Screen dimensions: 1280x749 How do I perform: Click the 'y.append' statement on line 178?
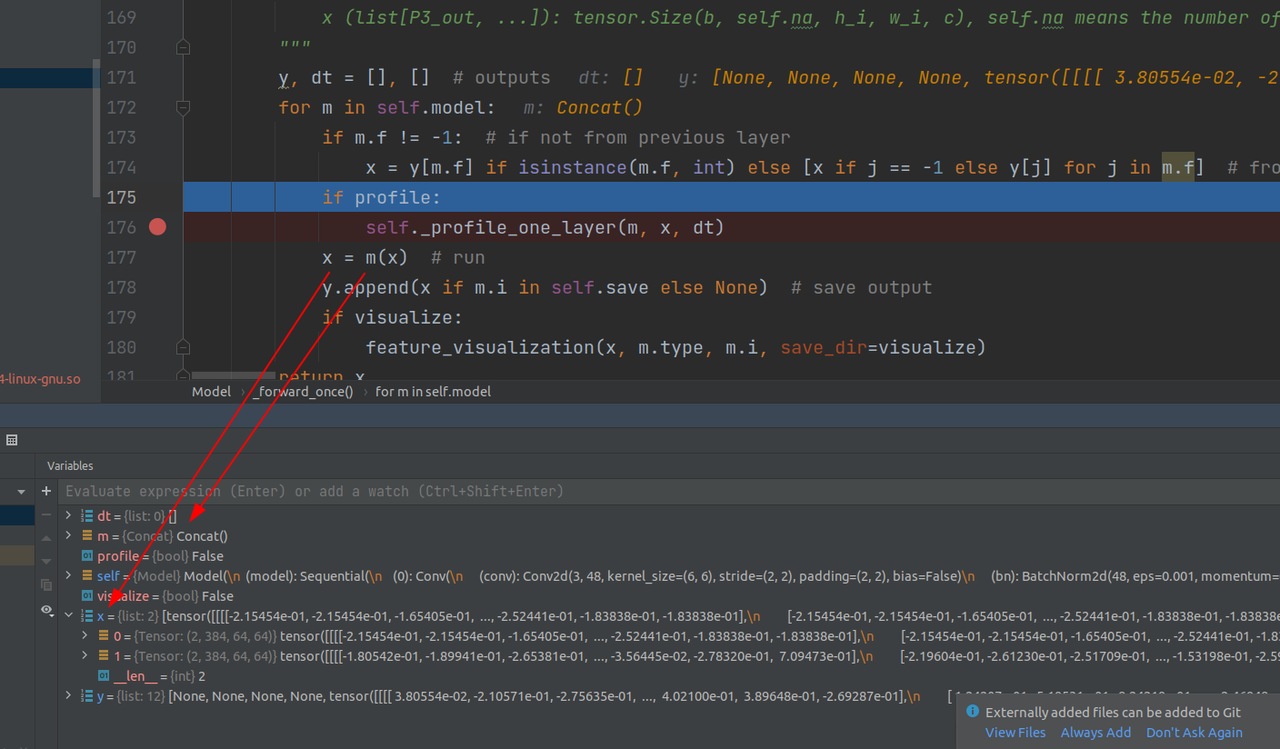pyautogui.click(x=544, y=287)
